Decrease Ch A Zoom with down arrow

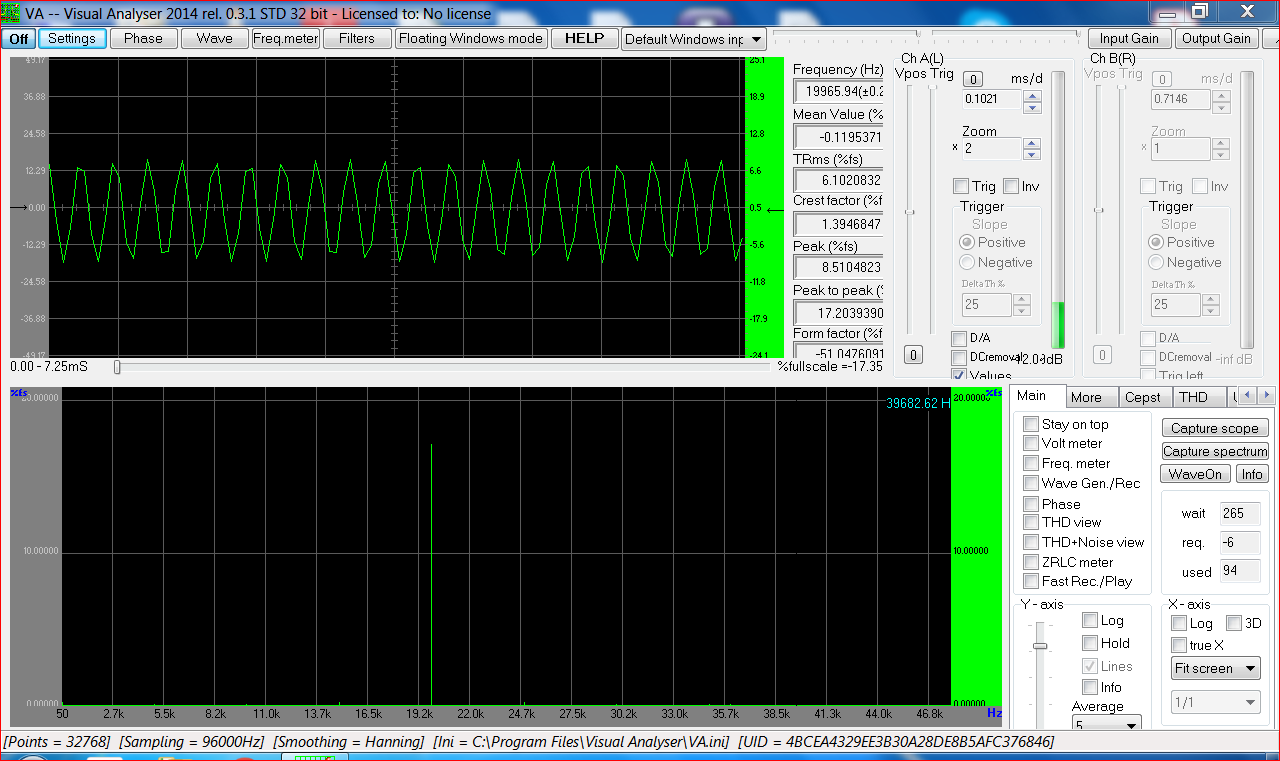click(x=1033, y=155)
